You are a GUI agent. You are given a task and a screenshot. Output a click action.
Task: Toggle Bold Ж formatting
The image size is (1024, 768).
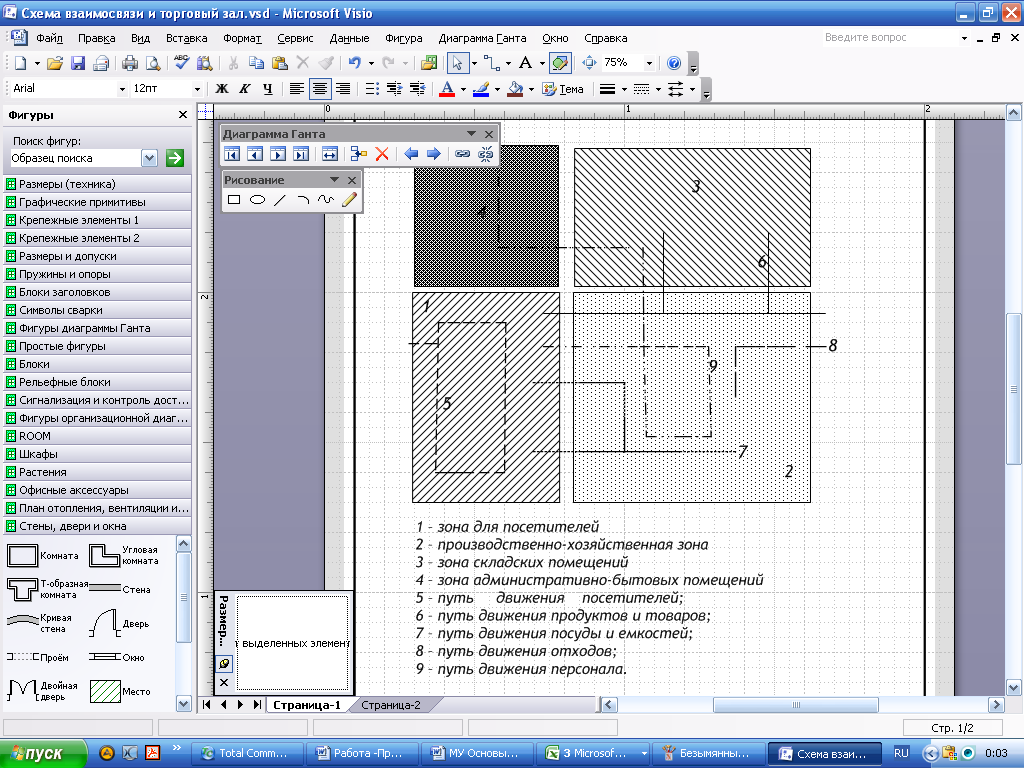tap(222, 89)
